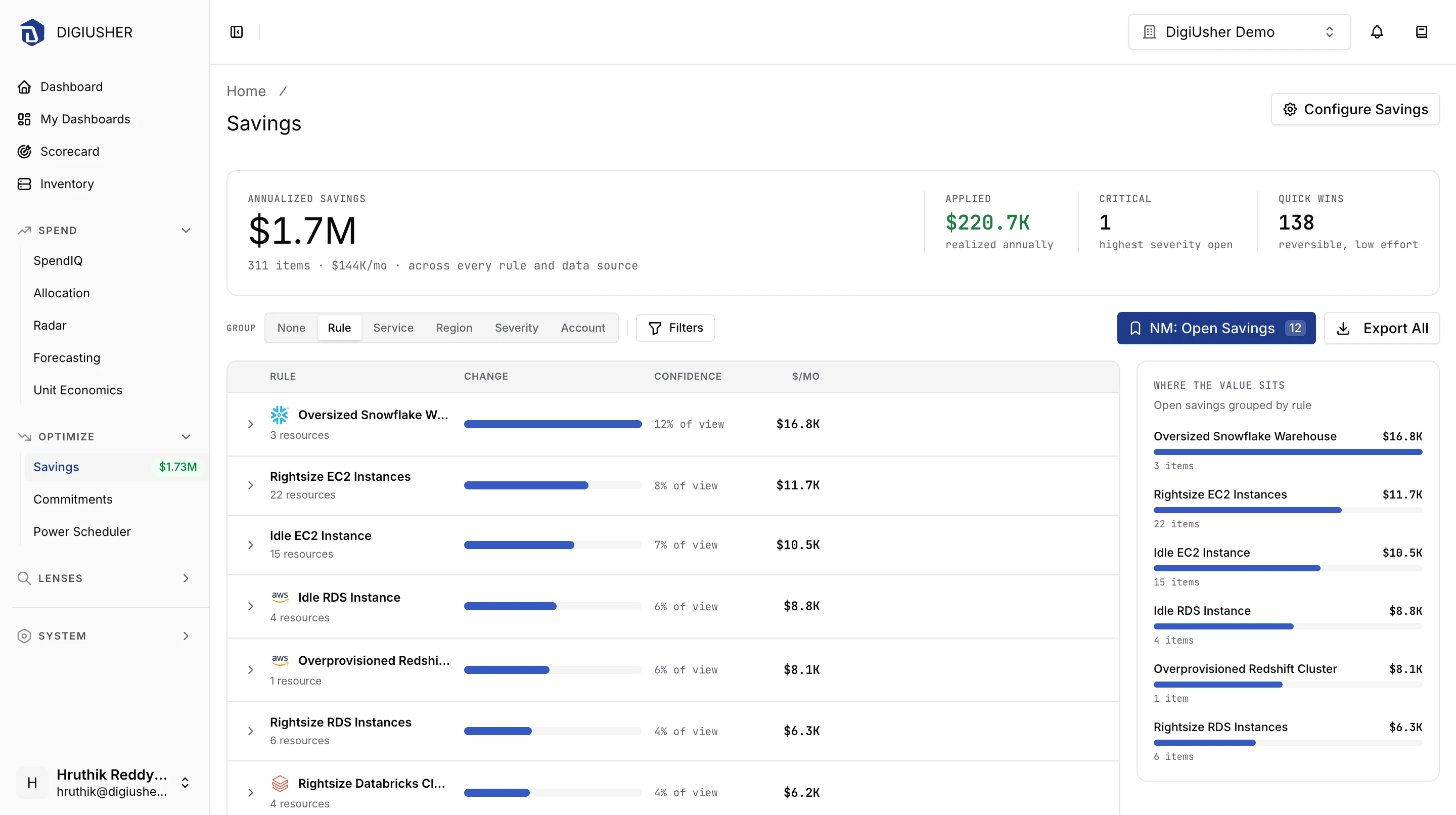Screen dimensions: 1456x815
Task: Expand the Idle EC2 Instance row
Action: point(250,545)
